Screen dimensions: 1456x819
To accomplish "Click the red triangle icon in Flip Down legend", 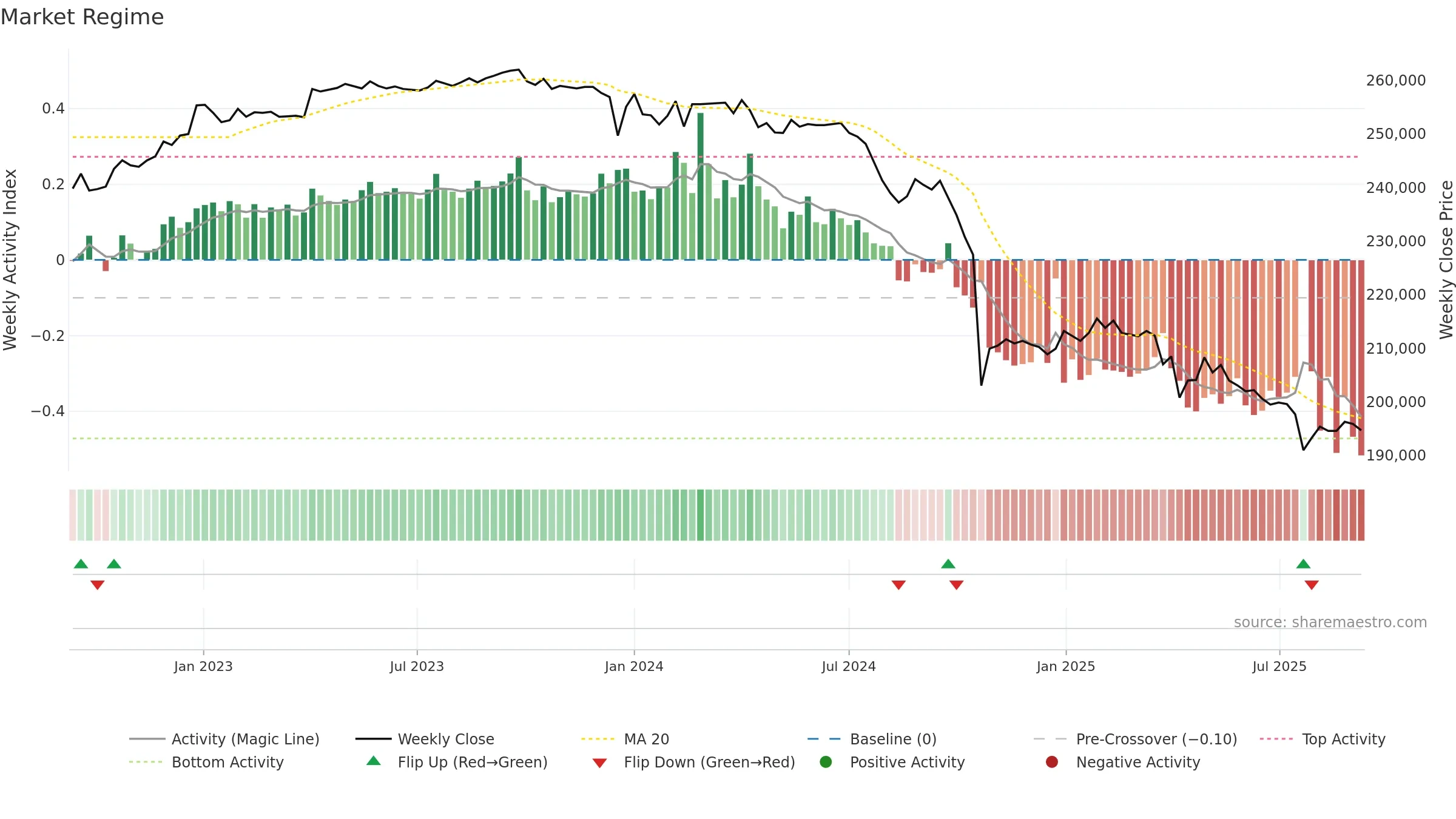I will click(599, 763).
